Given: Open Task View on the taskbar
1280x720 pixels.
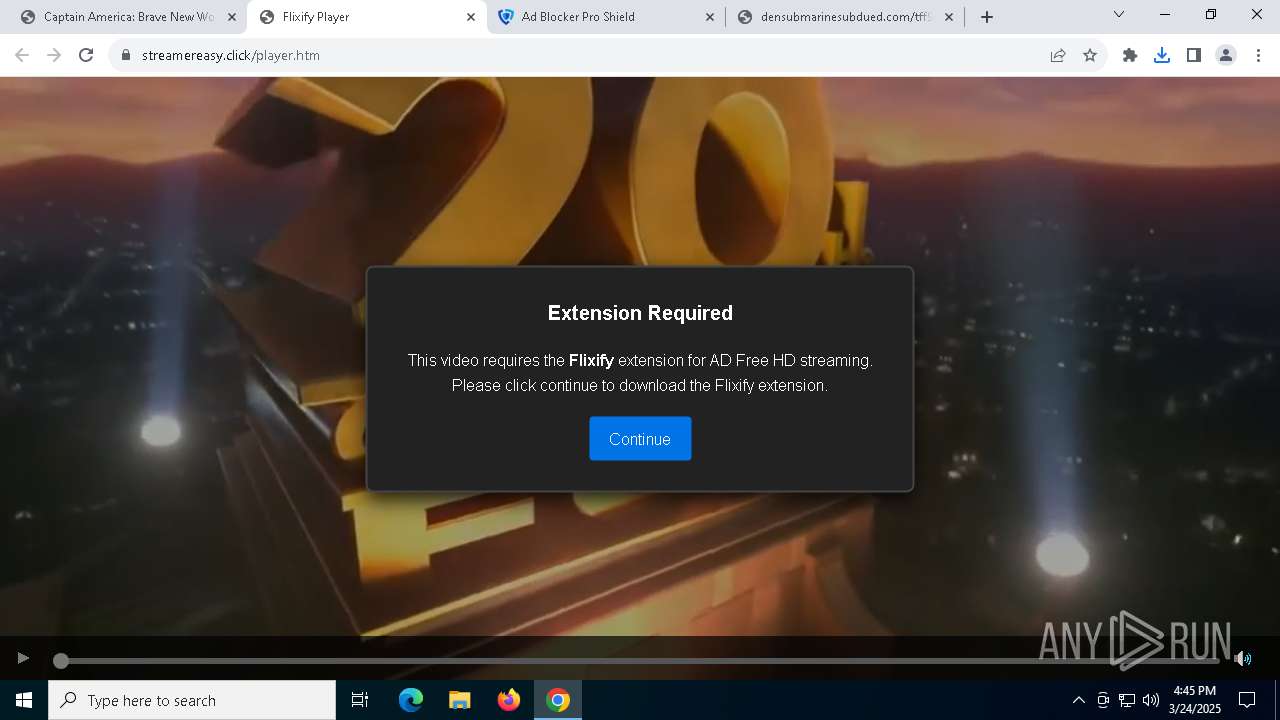Looking at the screenshot, I should [x=360, y=700].
